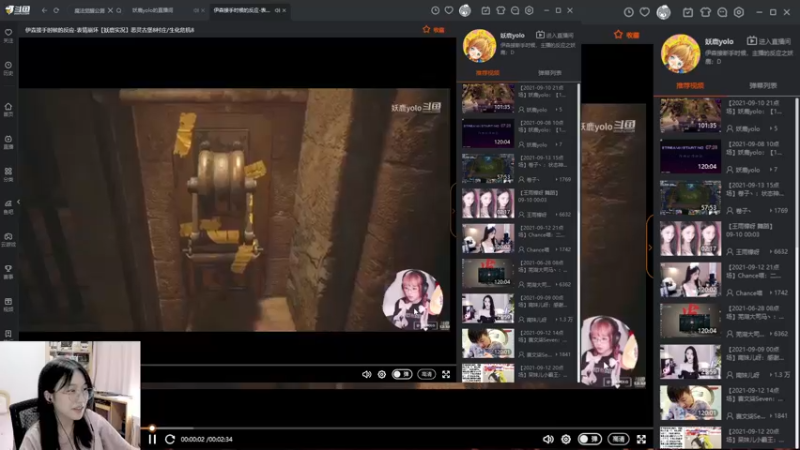Open settings gear in the small window player
The width and height of the screenshot is (800, 450).
pos(382,374)
